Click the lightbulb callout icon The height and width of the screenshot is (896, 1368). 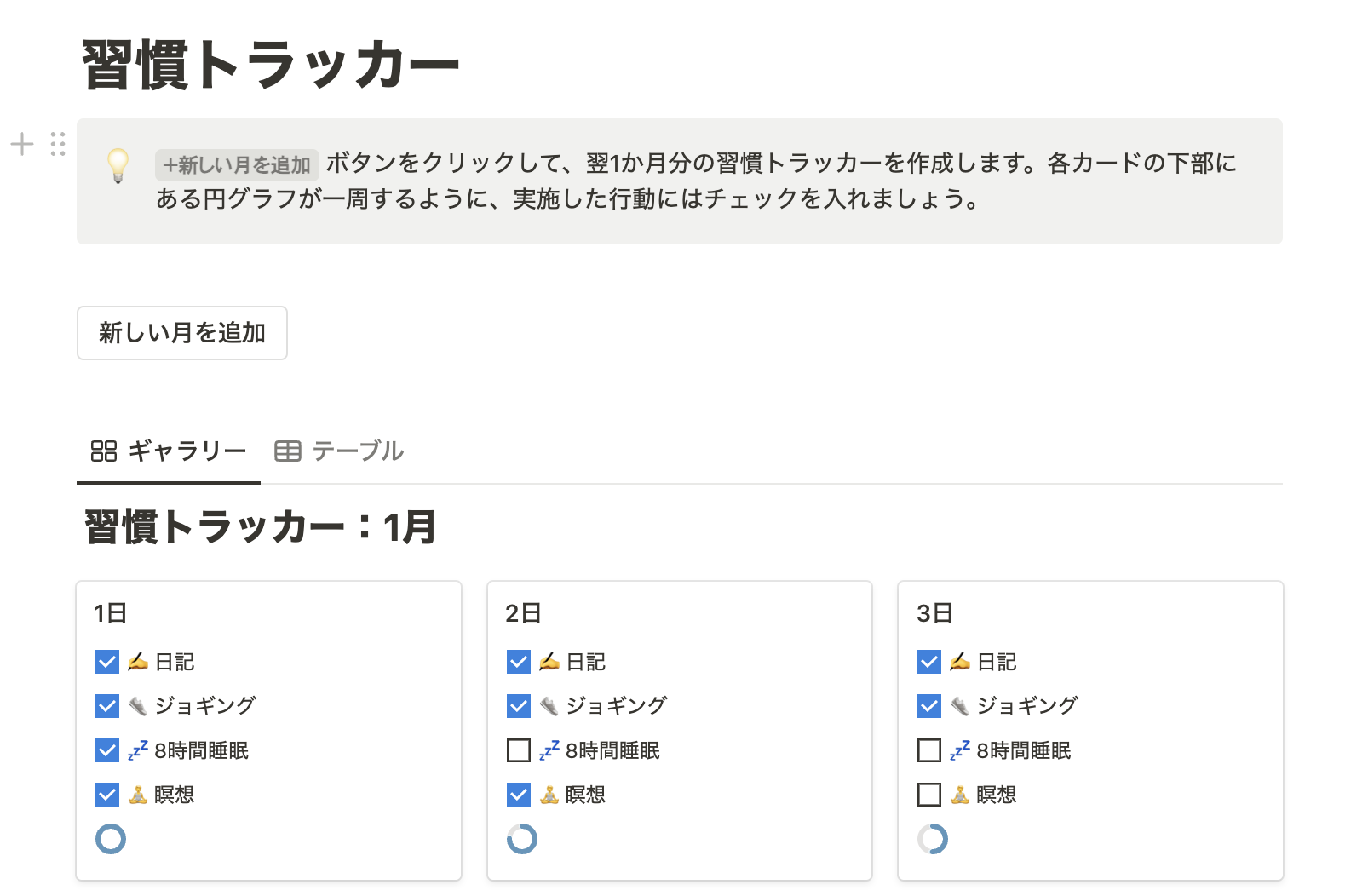click(118, 165)
